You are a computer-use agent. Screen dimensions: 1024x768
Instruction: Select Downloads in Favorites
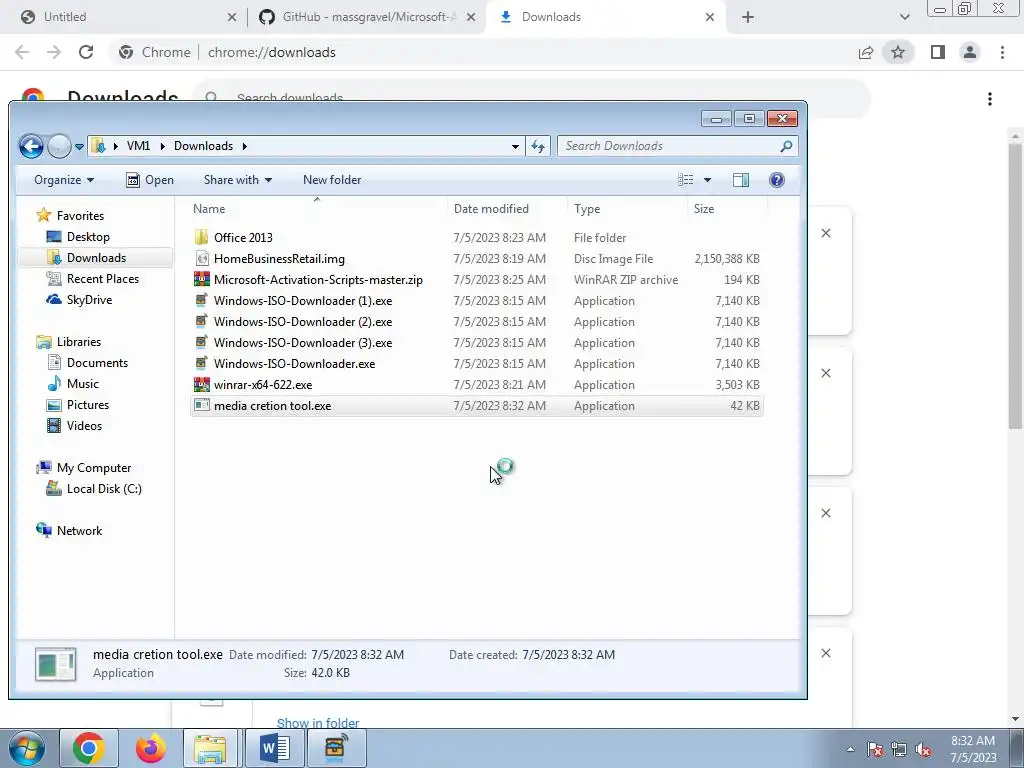coord(96,257)
